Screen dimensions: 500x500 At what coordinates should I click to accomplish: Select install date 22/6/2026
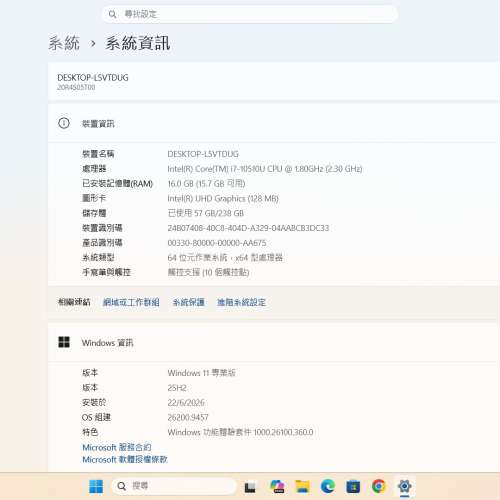pos(186,403)
